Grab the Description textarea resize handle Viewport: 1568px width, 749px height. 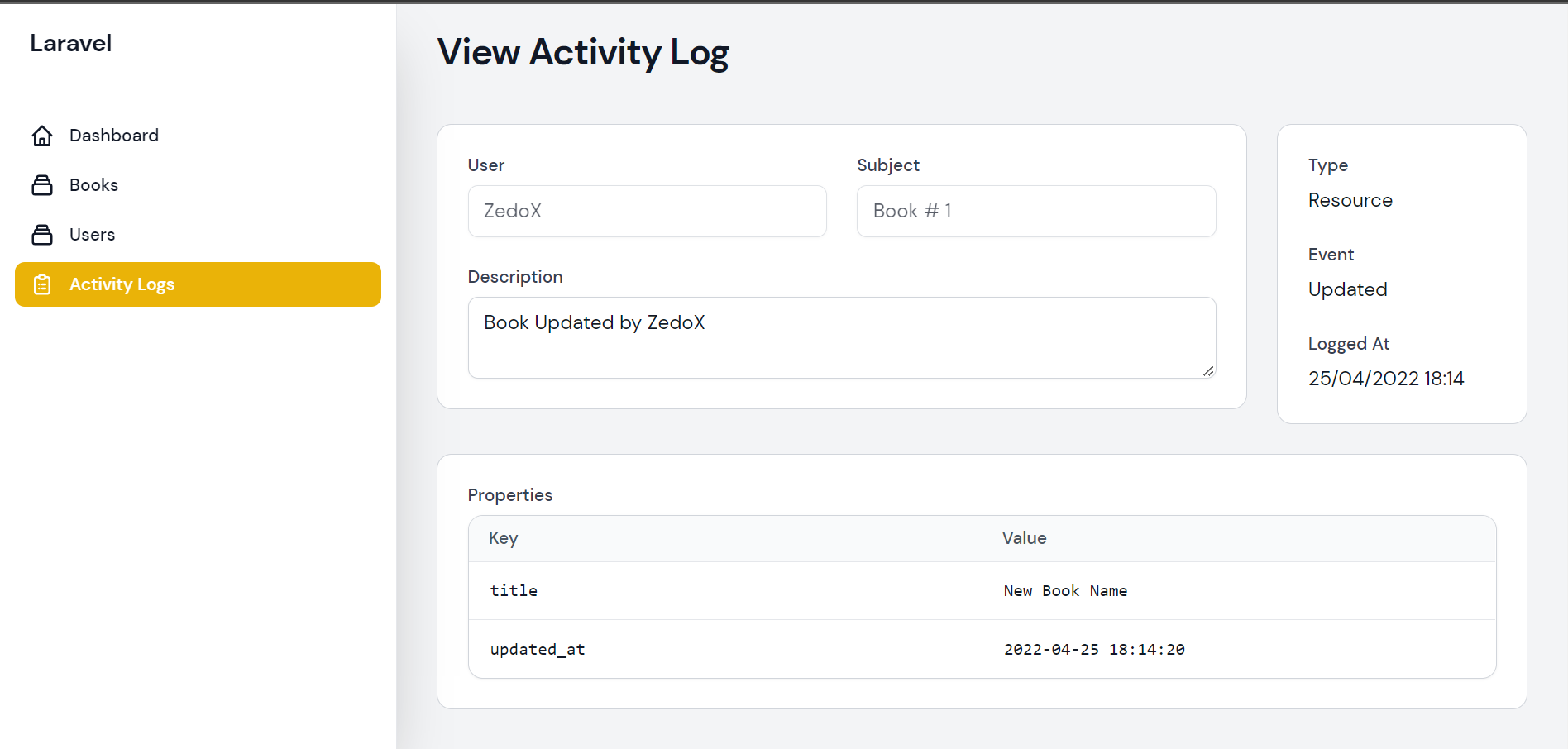[x=1208, y=371]
